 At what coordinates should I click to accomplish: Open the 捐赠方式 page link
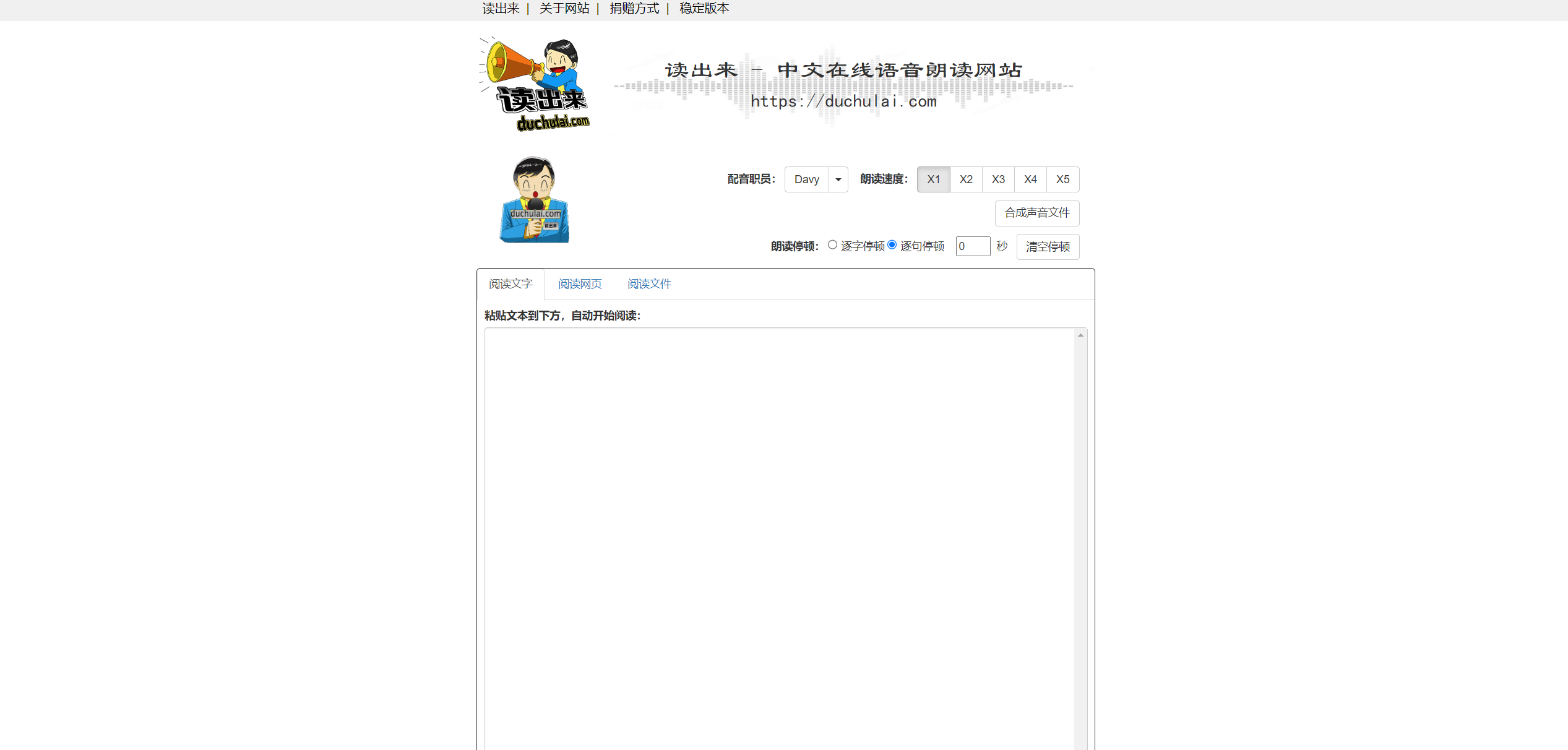pyautogui.click(x=634, y=9)
